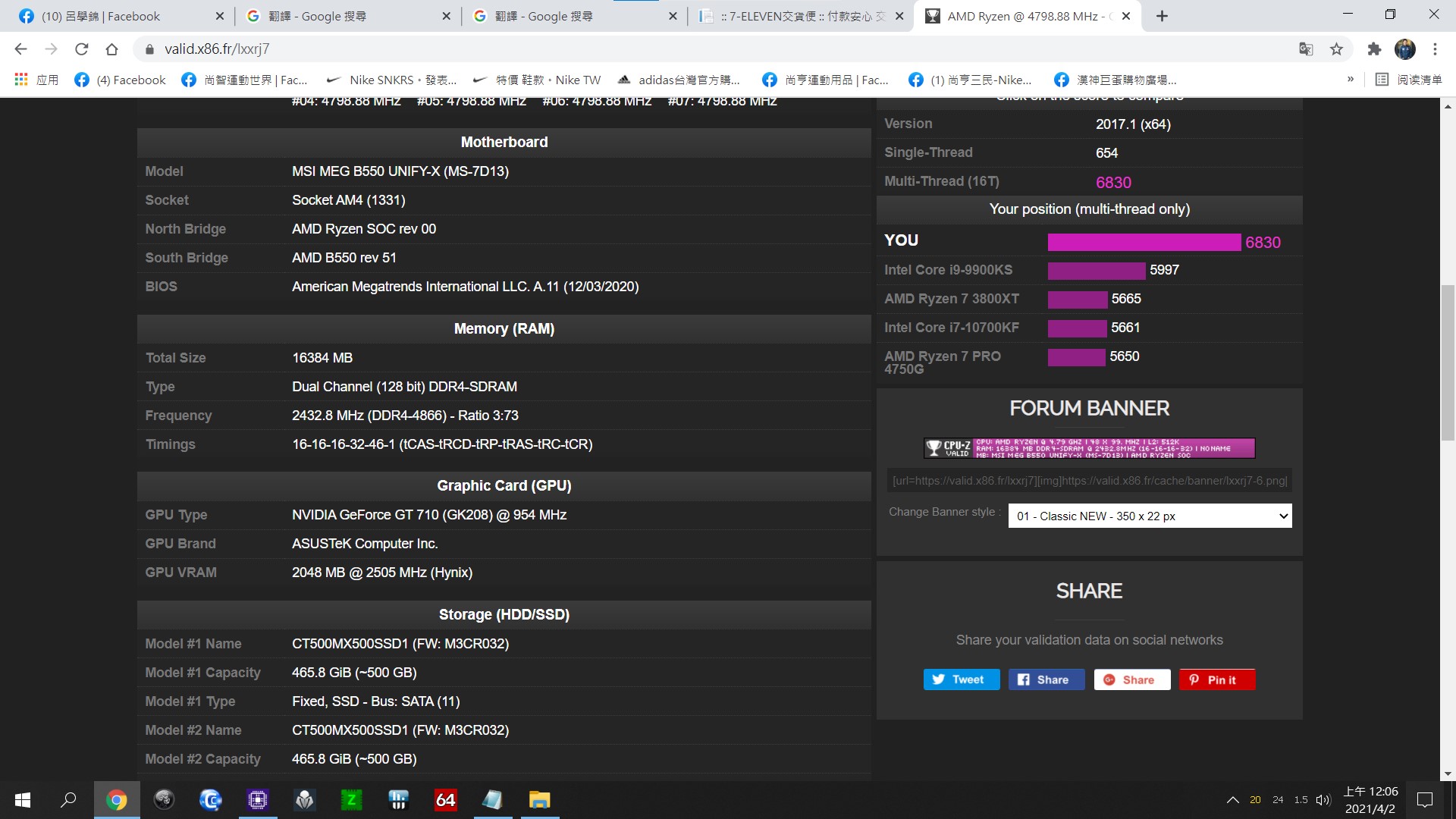
Task: Close the 7-ELEVEN tab
Action: pyautogui.click(x=899, y=16)
